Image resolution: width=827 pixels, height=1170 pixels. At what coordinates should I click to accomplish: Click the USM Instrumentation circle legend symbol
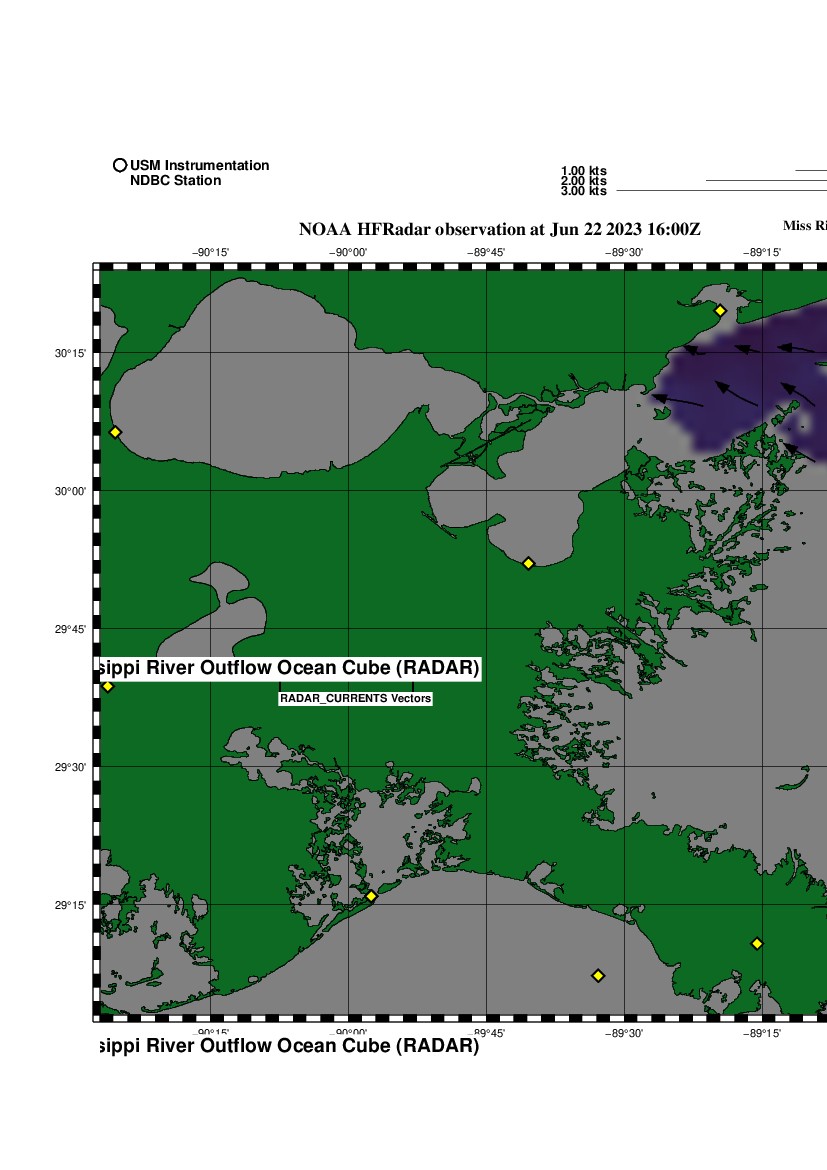click(120, 166)
